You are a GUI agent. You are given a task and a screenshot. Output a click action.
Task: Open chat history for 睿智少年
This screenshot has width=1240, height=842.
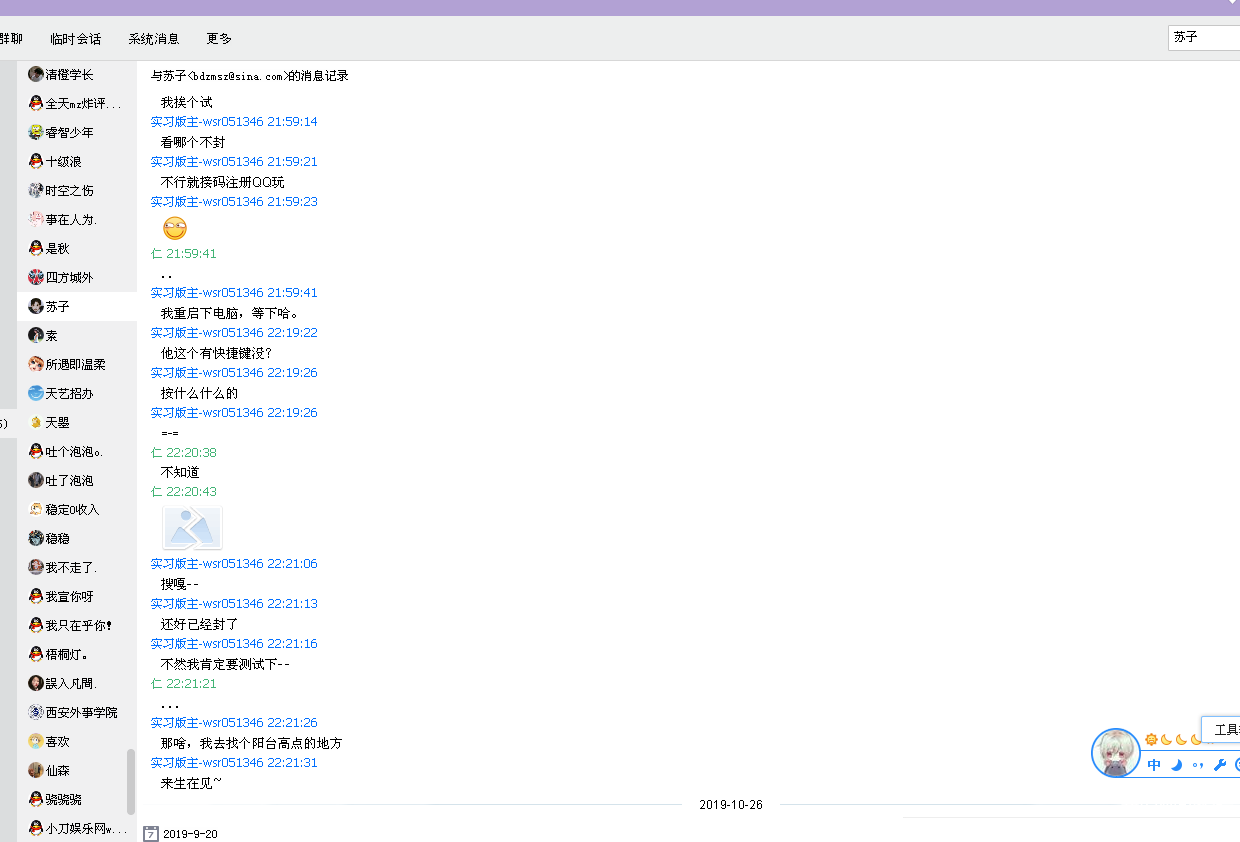tap(77, 132)
